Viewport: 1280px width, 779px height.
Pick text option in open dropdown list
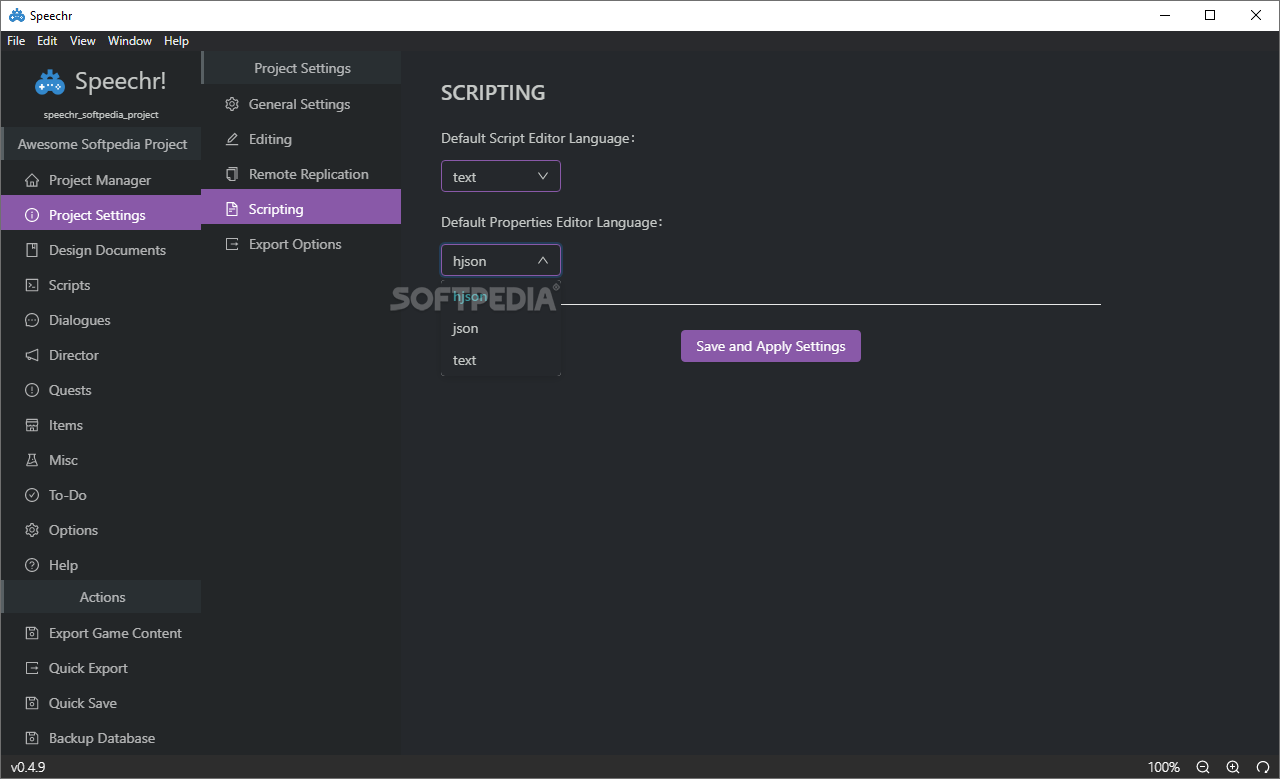tap(501, 360)
